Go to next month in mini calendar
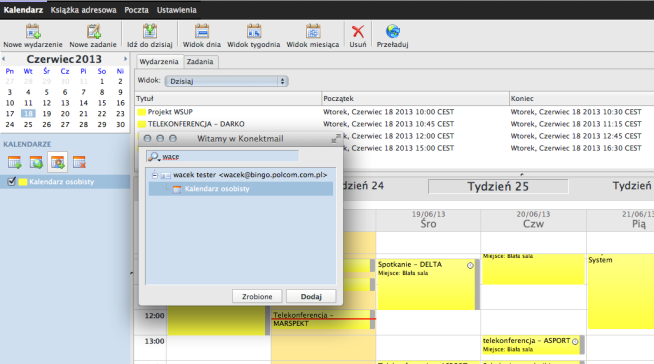 [x=125, y=59]
